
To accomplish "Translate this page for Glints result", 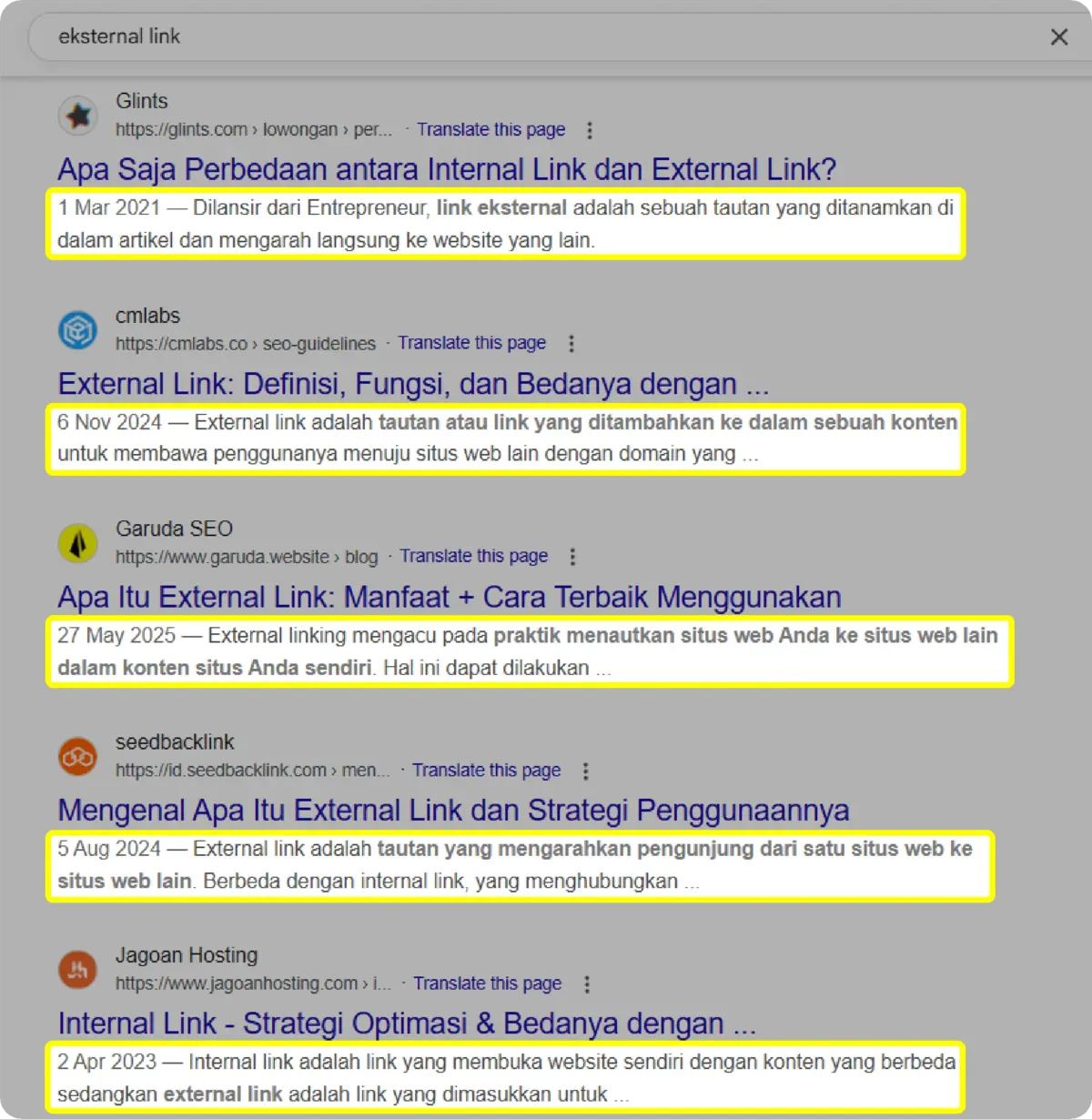I will click(x=491, y=129).
